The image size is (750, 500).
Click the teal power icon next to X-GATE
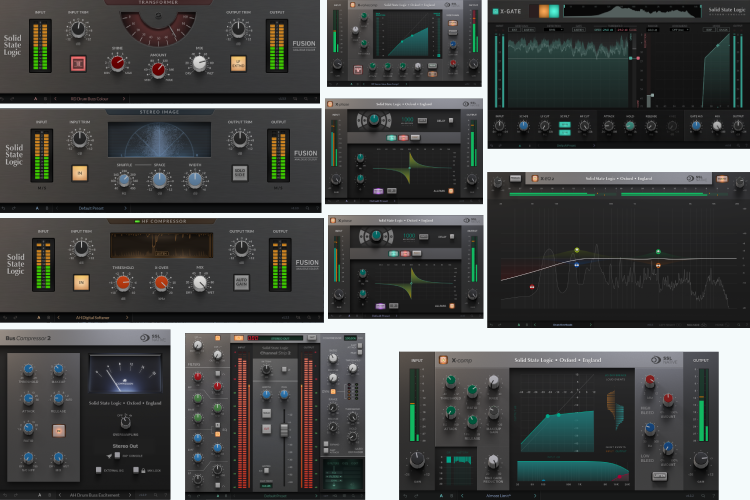coord(496,11)
